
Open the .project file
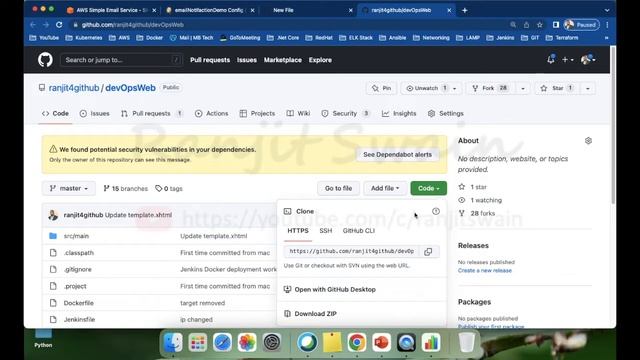pyautogui.click(x=75, y=286)
